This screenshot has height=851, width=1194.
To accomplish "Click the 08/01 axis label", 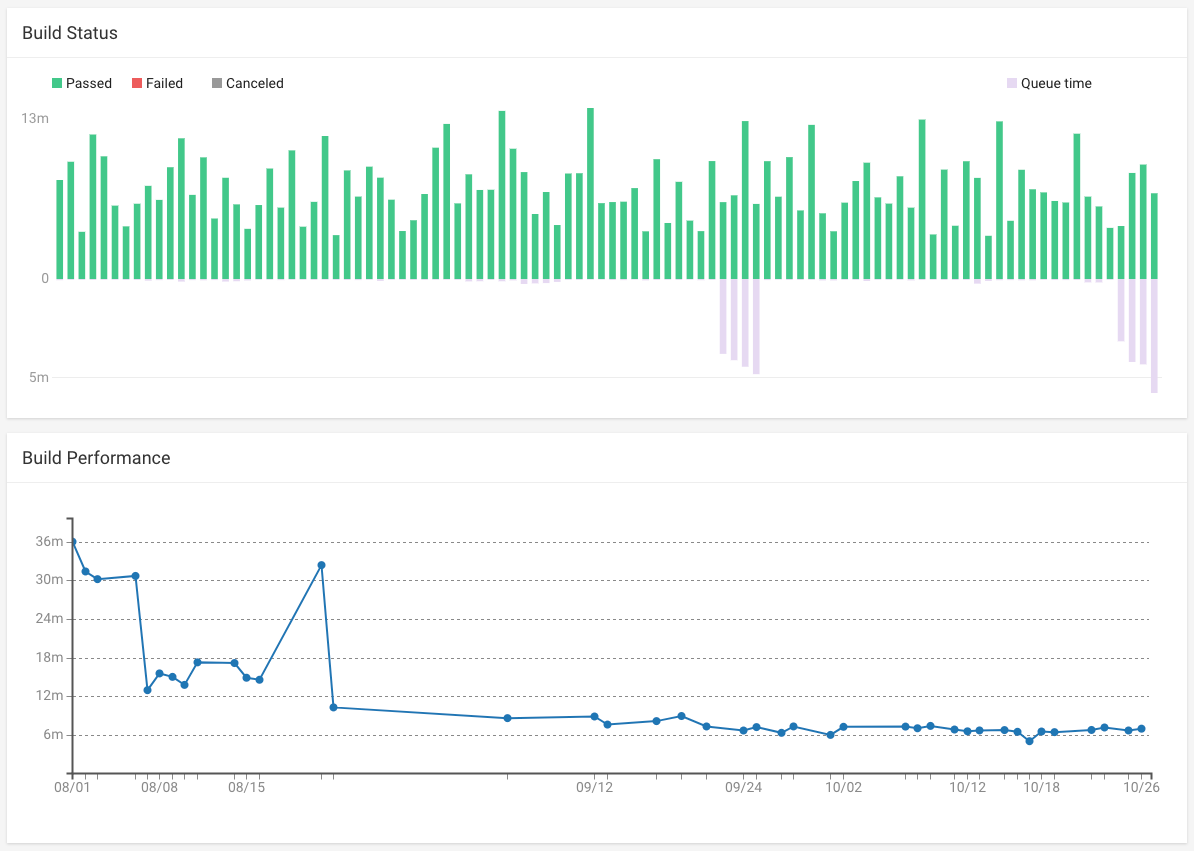I will tap(70, 787).
